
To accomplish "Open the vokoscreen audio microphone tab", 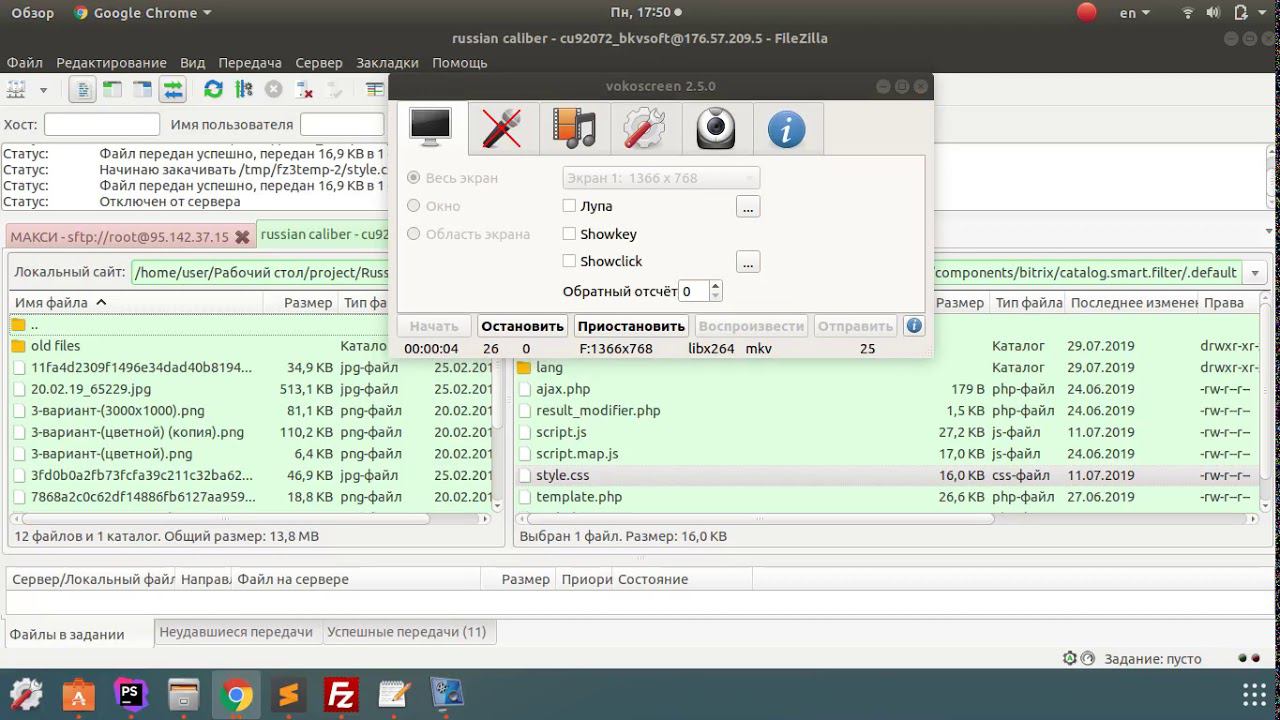I will [x=501, y=129].
